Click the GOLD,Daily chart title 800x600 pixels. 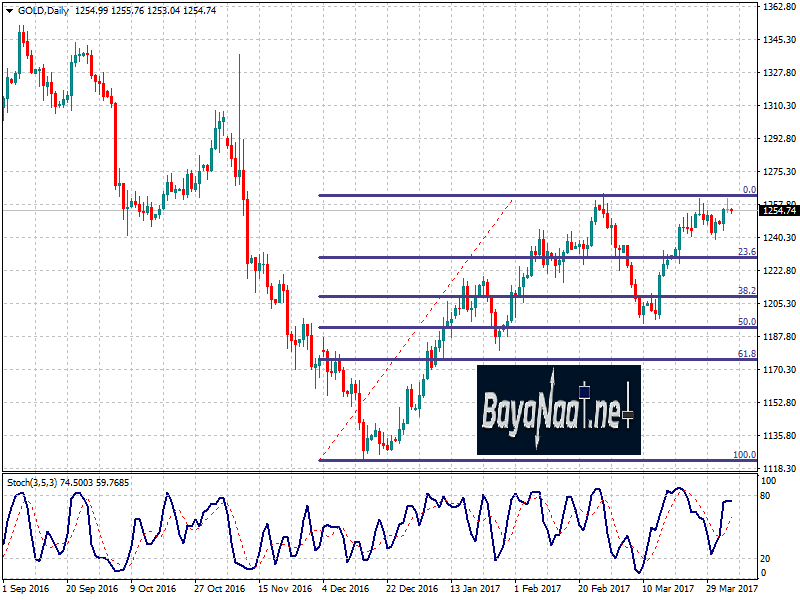click(x=41, y=10)
